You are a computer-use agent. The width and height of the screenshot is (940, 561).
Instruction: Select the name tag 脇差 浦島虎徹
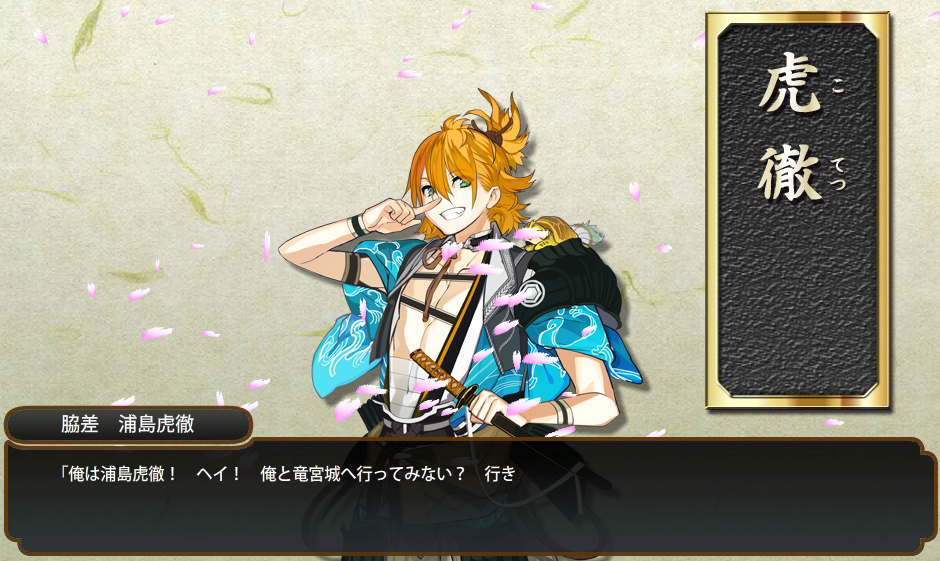coord(128,424)
